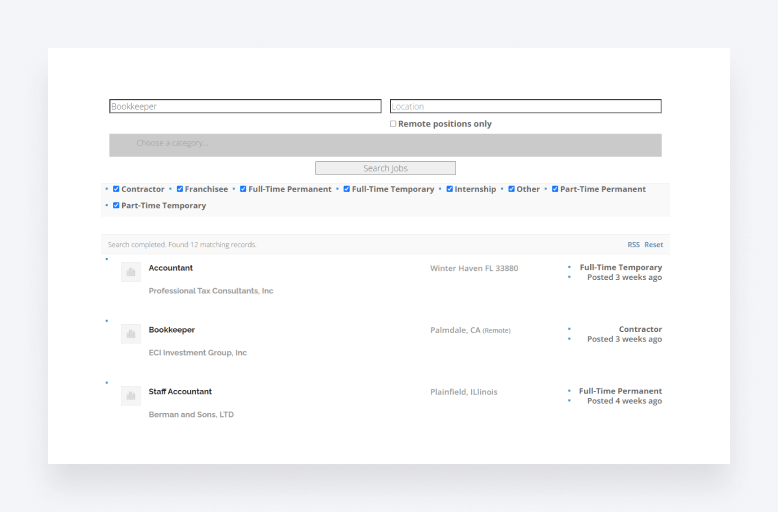This screenshot has height=518, width=778.
Task: Enable the Remote positions only checkbox
Action: (x=393, y=124)
